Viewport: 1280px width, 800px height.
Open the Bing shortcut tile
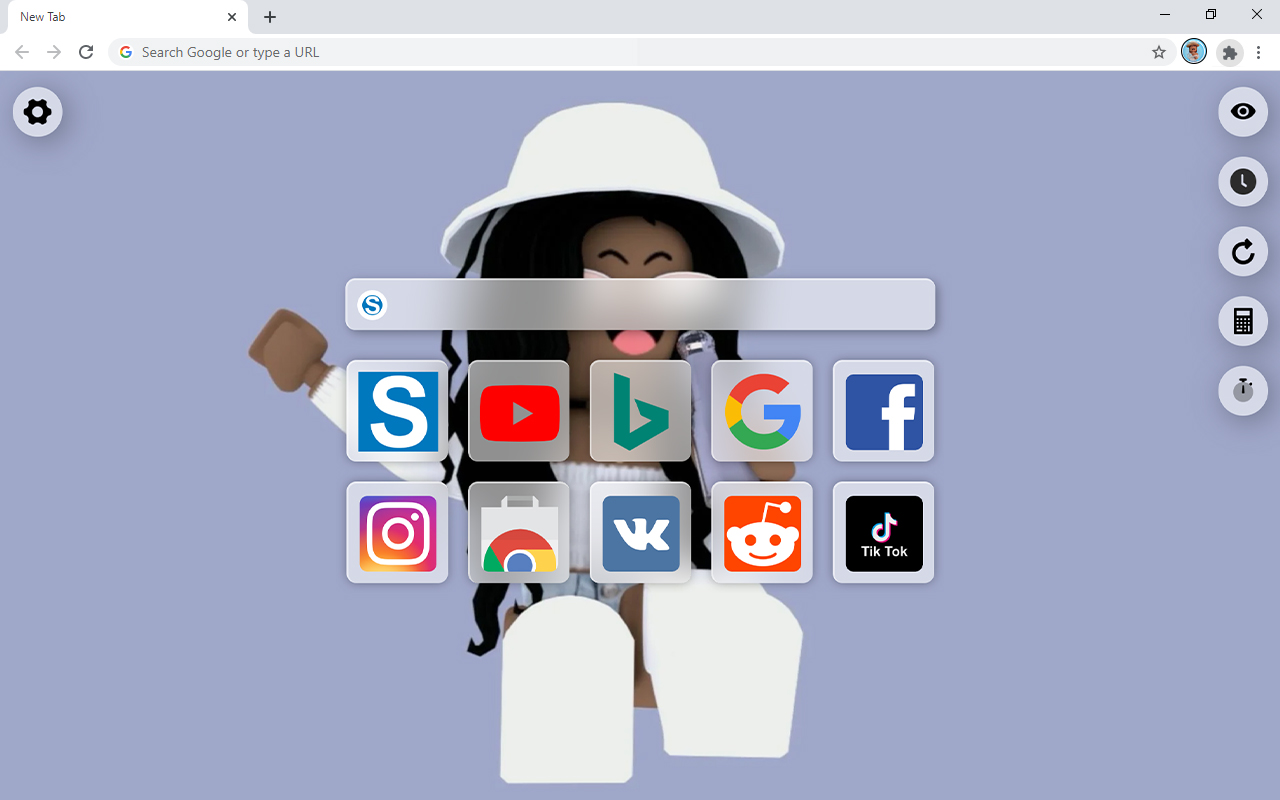click(641, 411)
